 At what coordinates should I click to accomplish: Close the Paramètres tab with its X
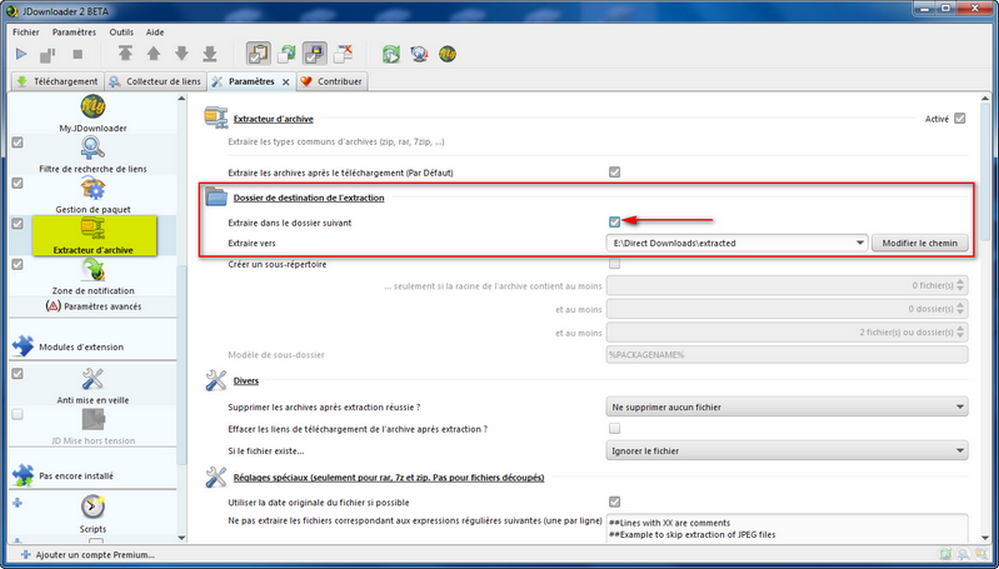tap(285, 82)
